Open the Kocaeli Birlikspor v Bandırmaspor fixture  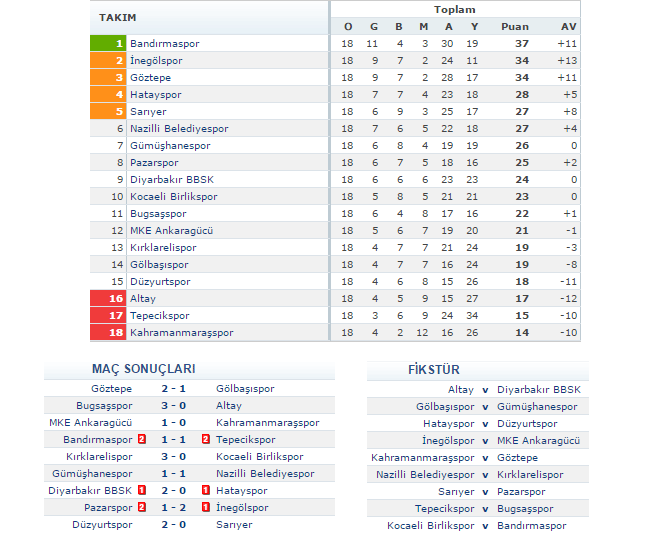(485, 526)
